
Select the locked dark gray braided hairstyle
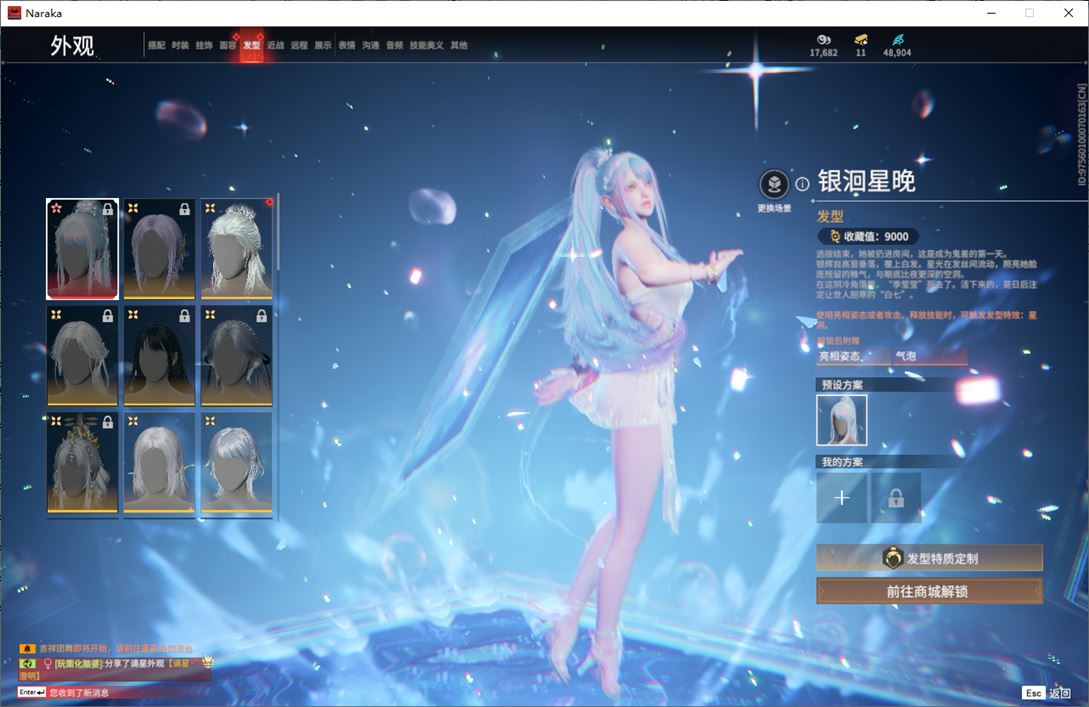pos(237,356)
